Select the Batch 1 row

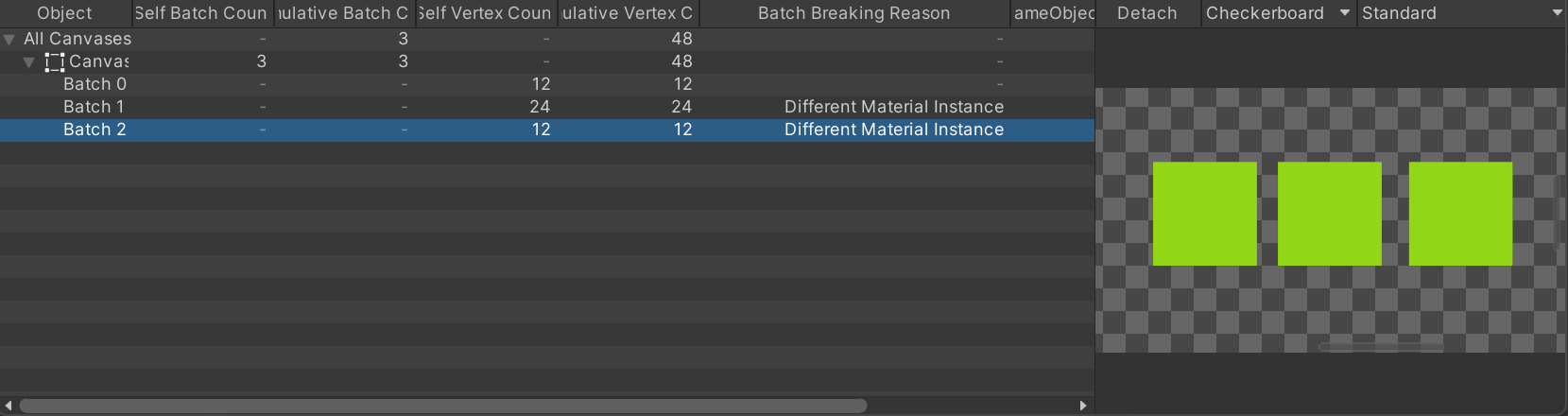(x=547, y=107)
